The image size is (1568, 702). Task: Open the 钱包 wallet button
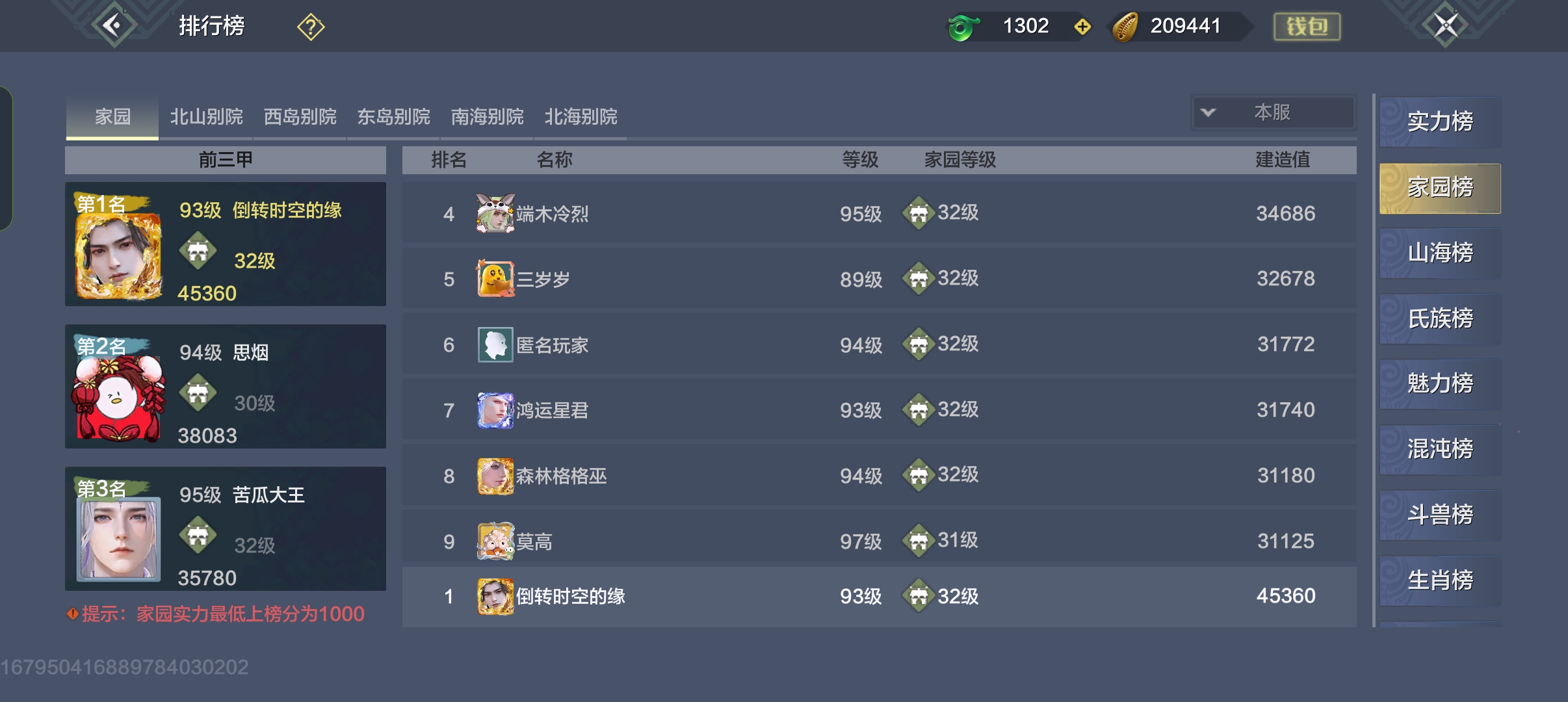tap(1307, 27)
